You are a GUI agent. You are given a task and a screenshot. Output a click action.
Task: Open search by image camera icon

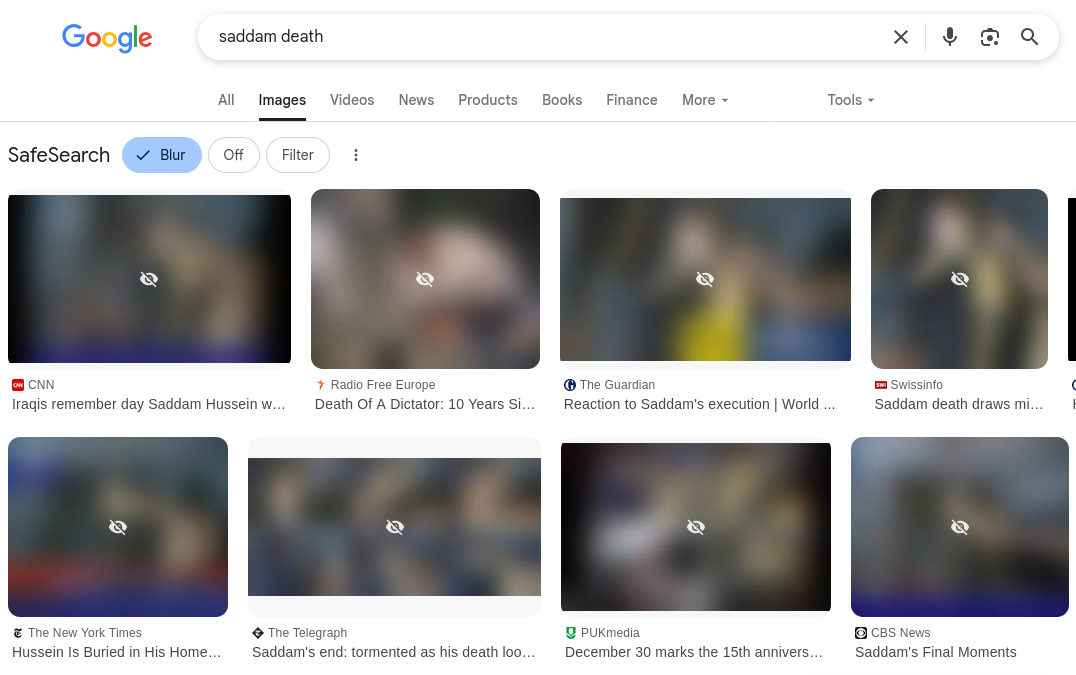[x=990, y=37]
